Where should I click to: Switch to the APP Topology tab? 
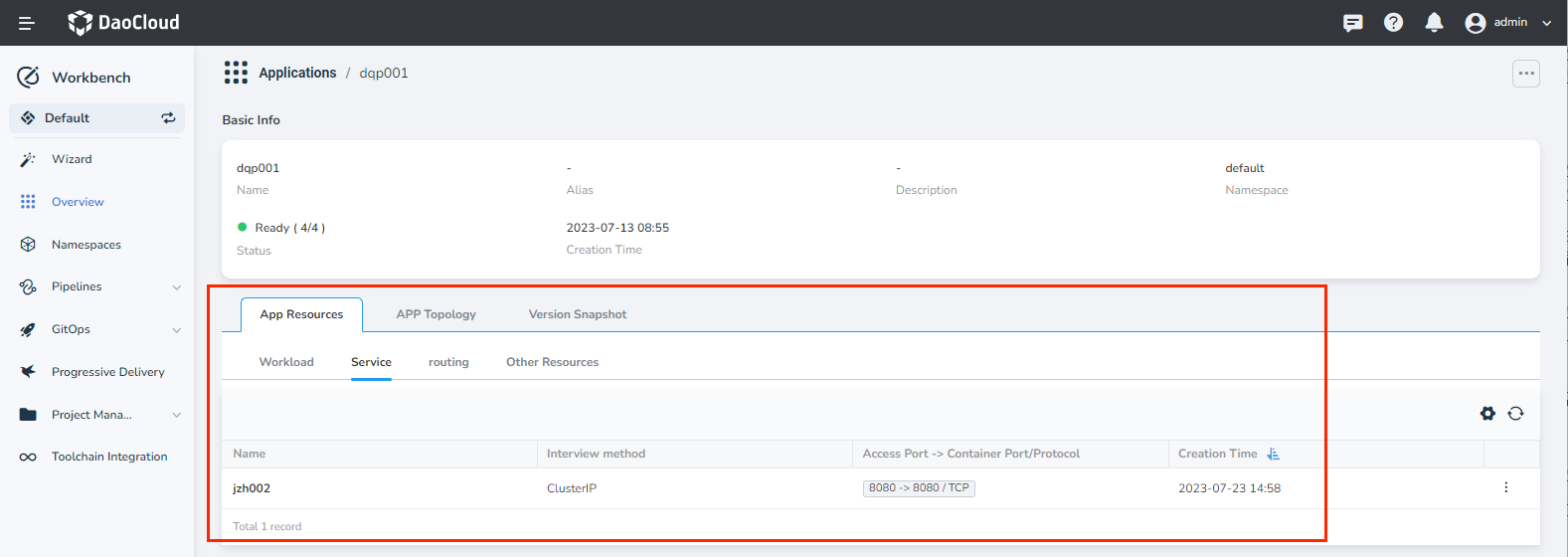[x=436, y=314]
